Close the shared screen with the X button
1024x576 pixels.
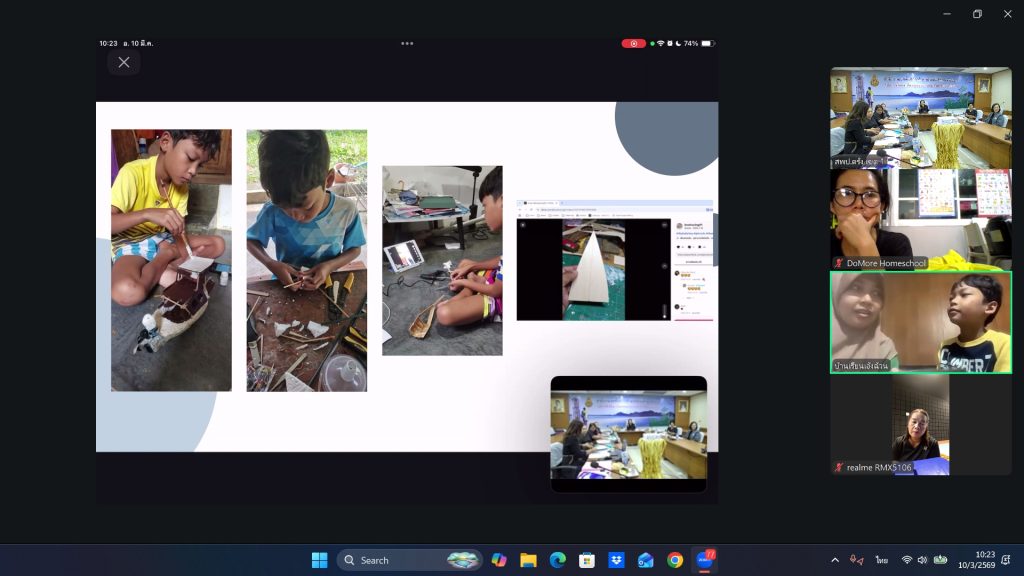click(124, 62)
